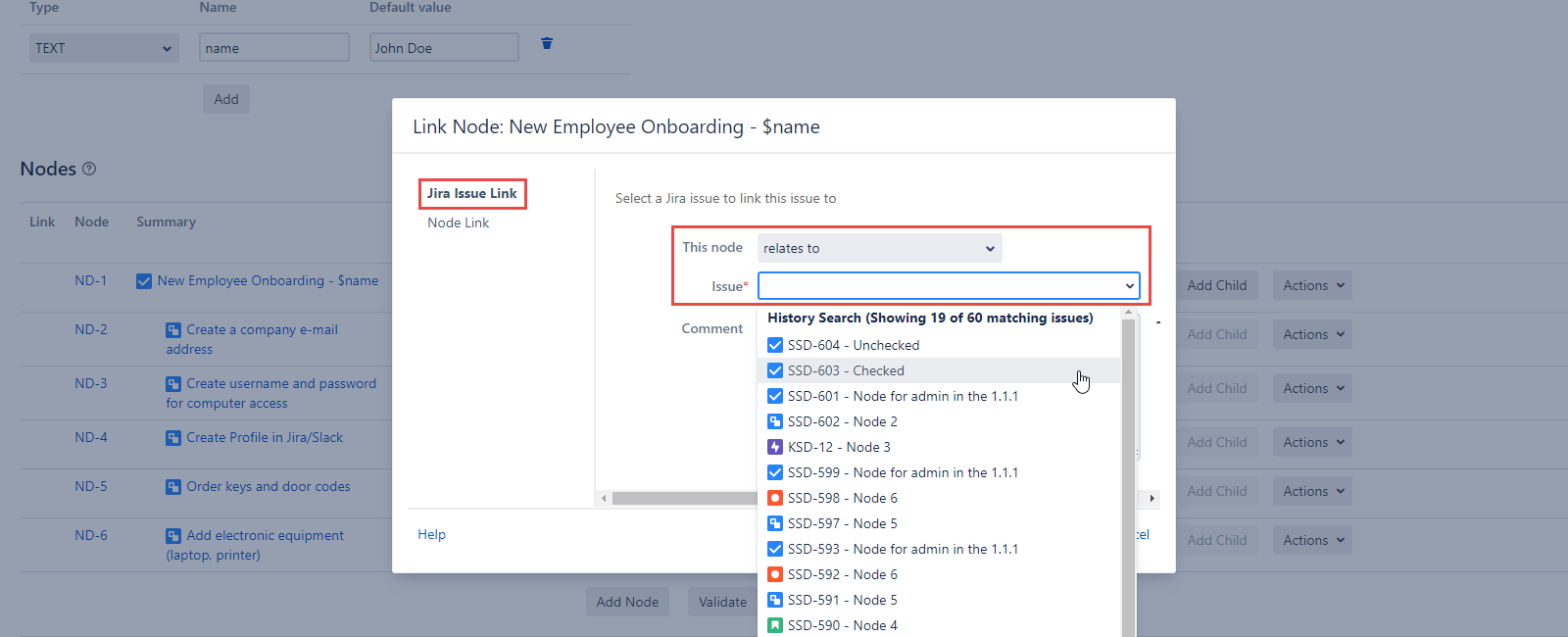Switch to the Node Link tab
This screenshot has height=637, width=1568.
click(x=458, y=222)
